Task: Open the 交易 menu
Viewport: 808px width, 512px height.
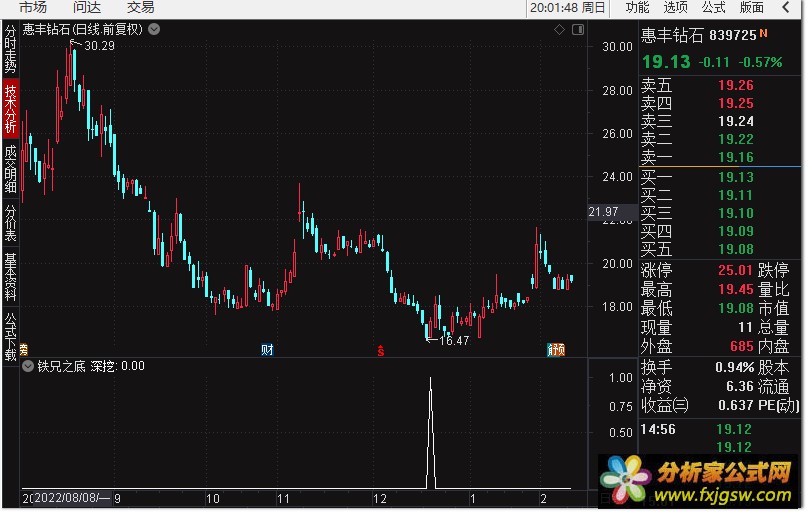Action: pyautogui.click(x=140, y=7)
